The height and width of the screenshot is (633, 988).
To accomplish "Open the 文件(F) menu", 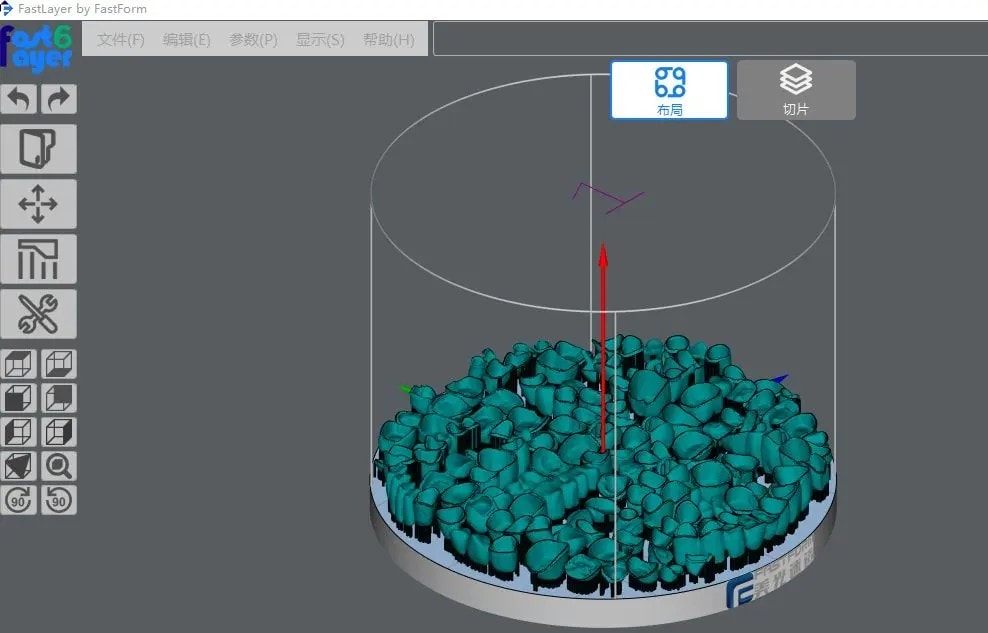I will pos(121,40).
